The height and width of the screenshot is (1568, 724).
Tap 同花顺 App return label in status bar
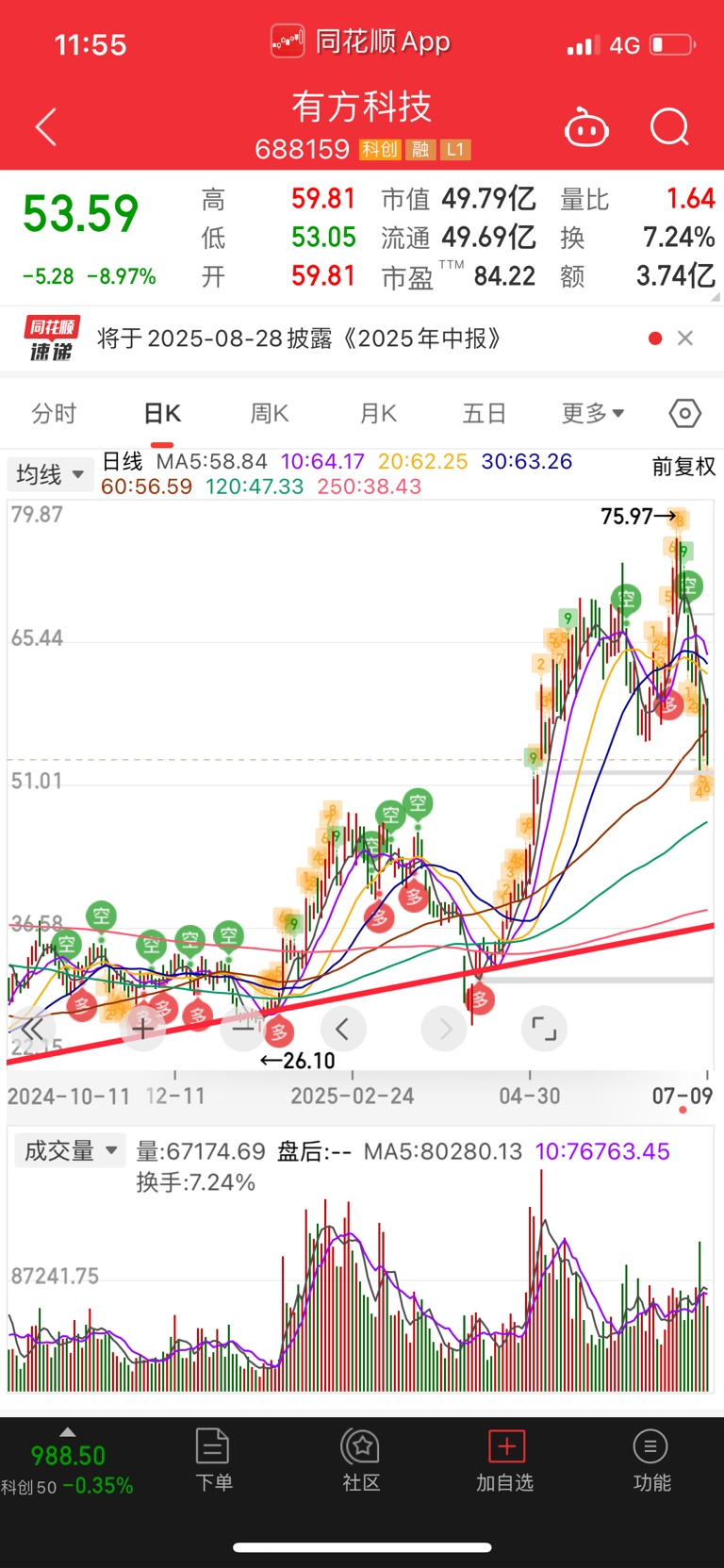point(361,41)
